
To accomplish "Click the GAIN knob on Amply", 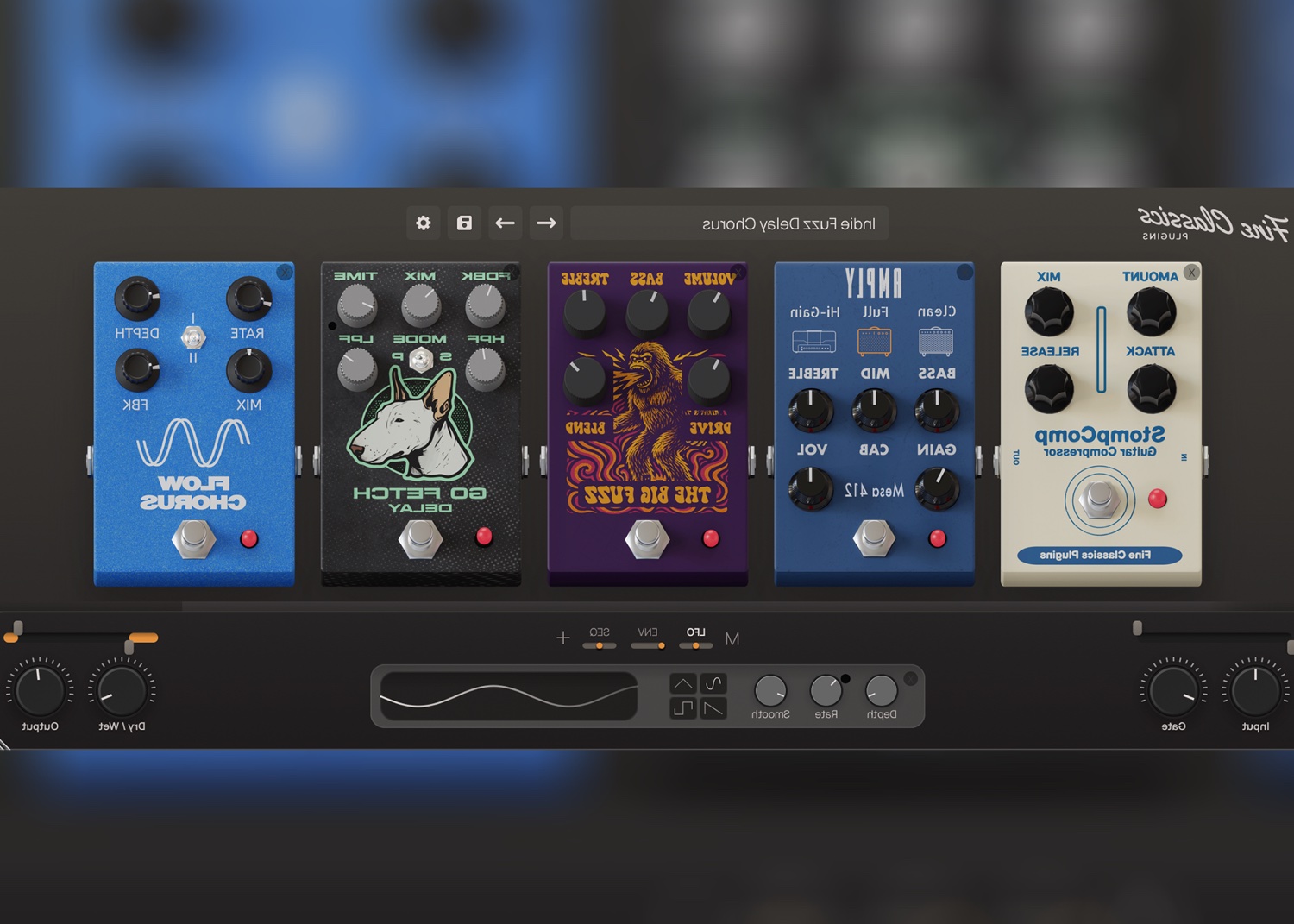I will tap(937, 488).
